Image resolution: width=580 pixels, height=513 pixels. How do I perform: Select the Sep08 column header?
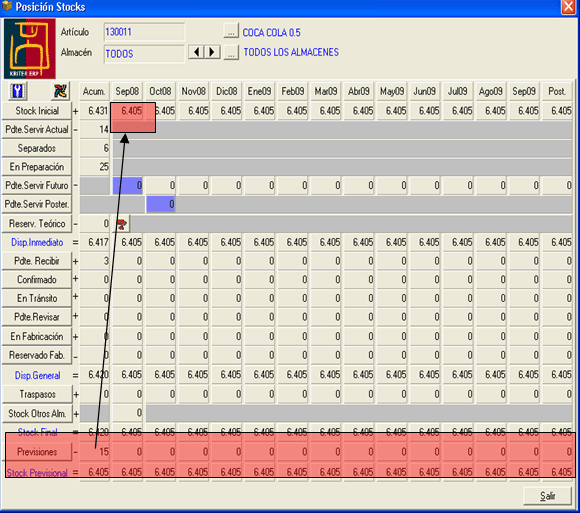(127, 91)
